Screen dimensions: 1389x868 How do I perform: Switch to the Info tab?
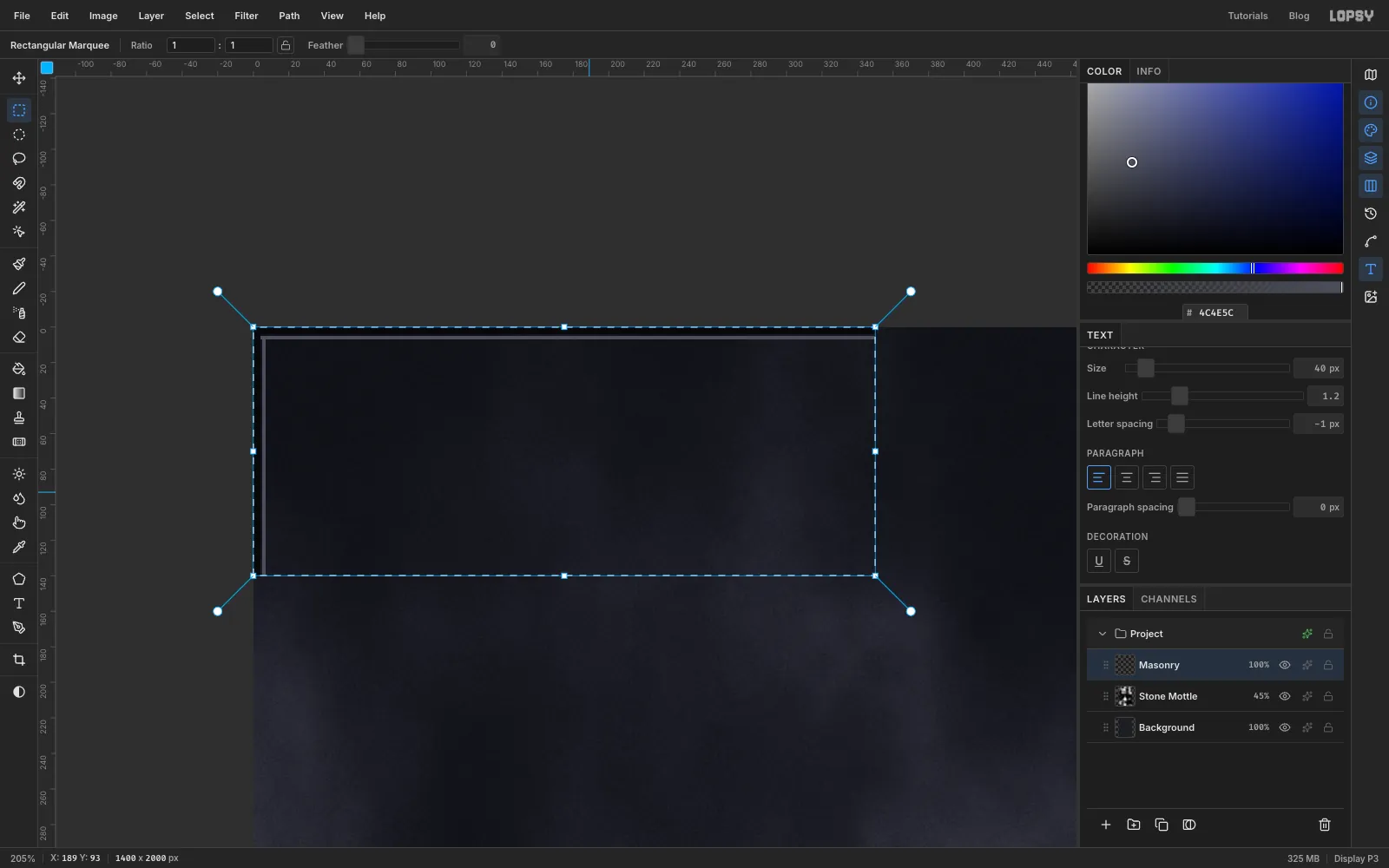pos(1149,71)
